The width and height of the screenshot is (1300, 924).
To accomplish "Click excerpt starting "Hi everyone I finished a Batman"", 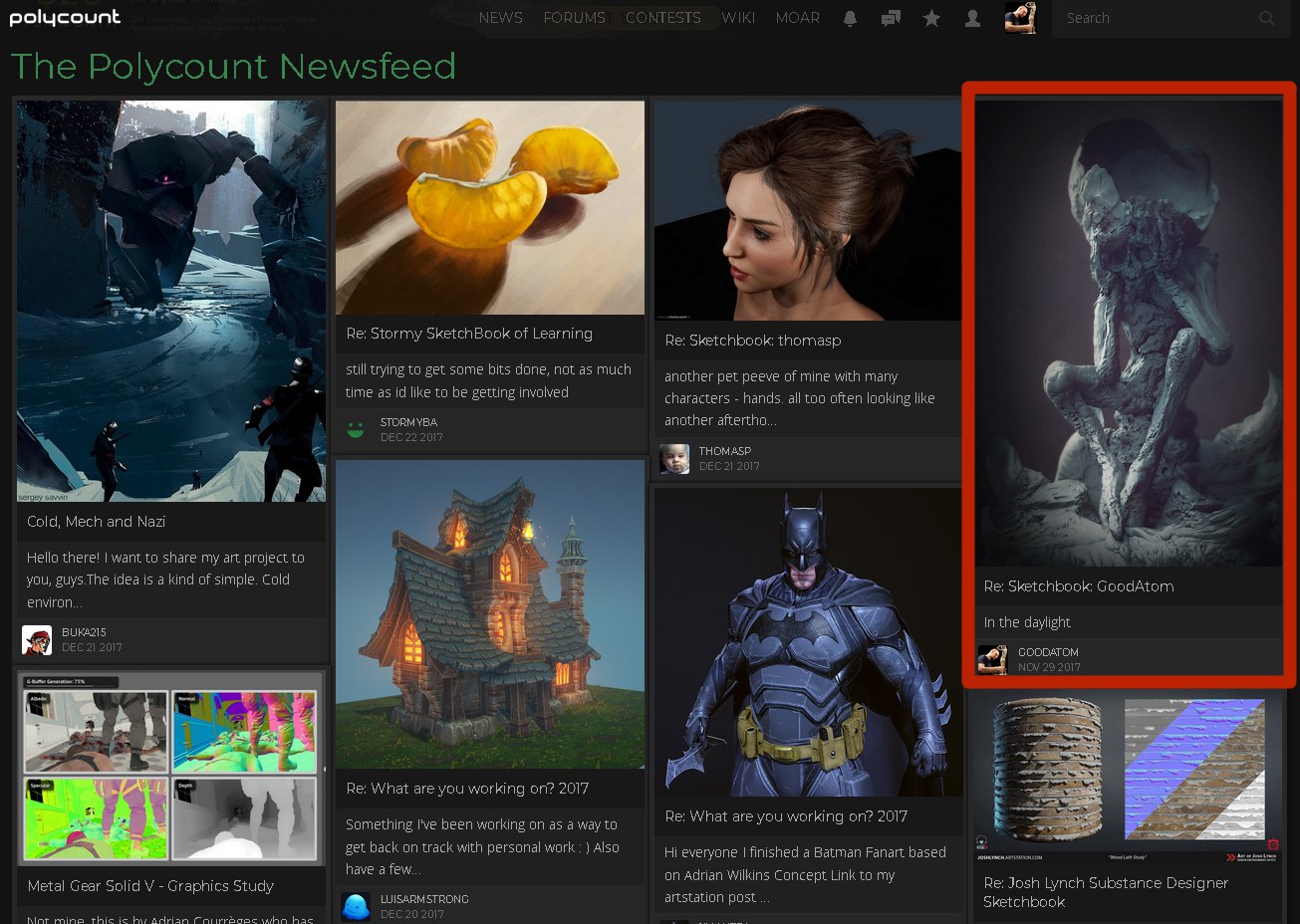I will click(805, 874).
